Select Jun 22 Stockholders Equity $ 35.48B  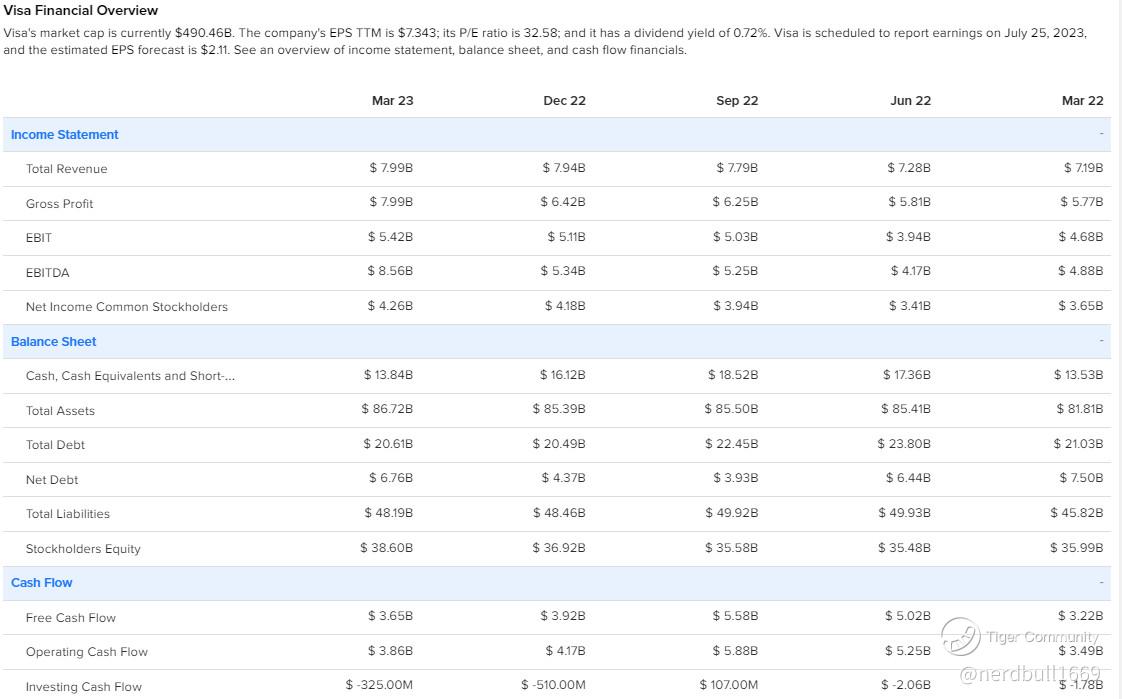point(904,548)
